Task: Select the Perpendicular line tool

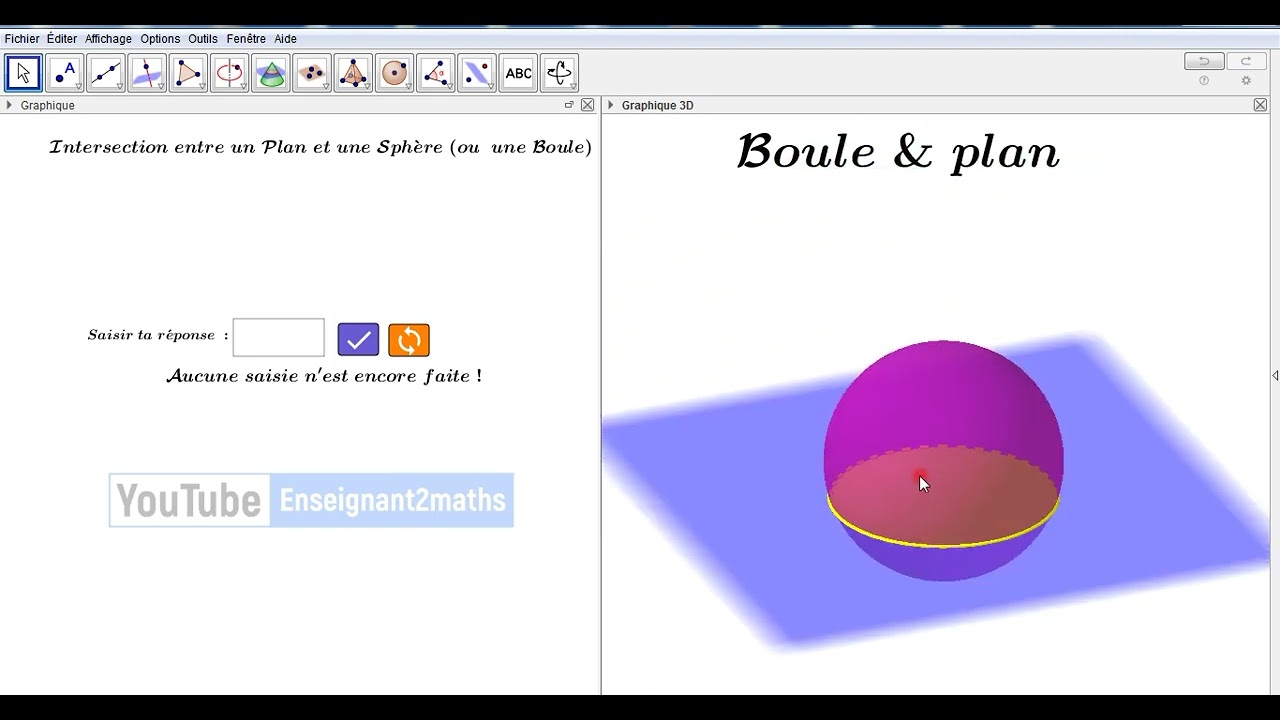Action: [x=147, y=73]
